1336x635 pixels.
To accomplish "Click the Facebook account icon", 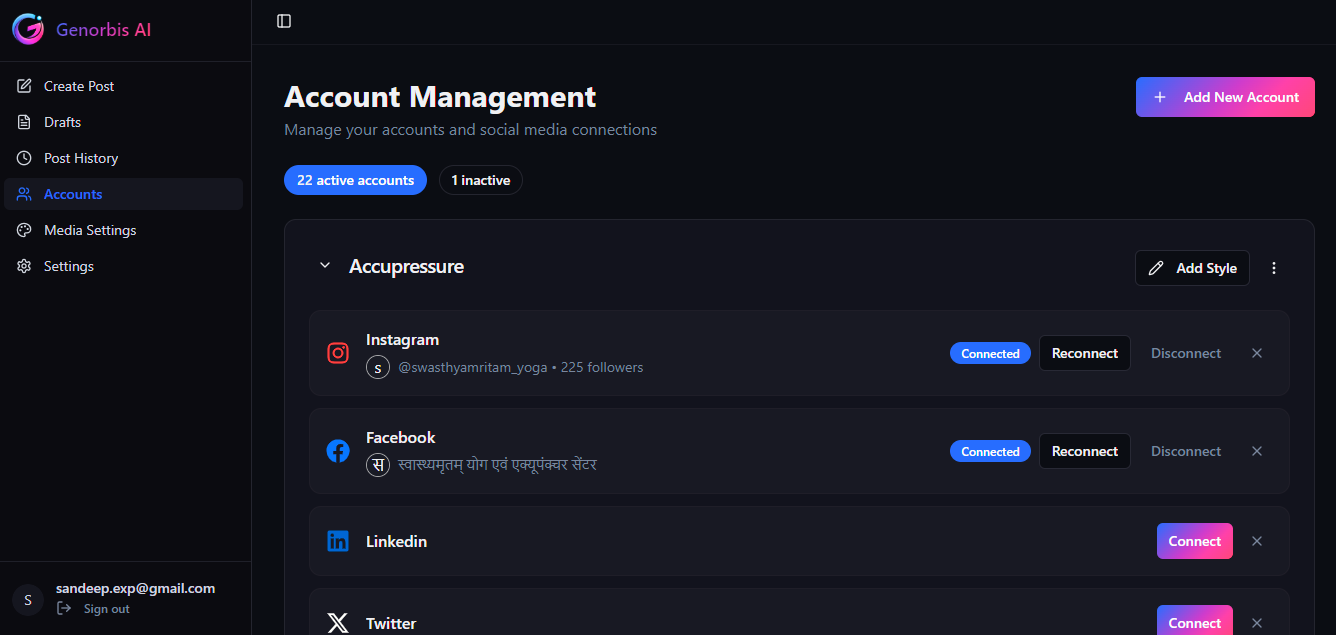I will pos(338,450).
